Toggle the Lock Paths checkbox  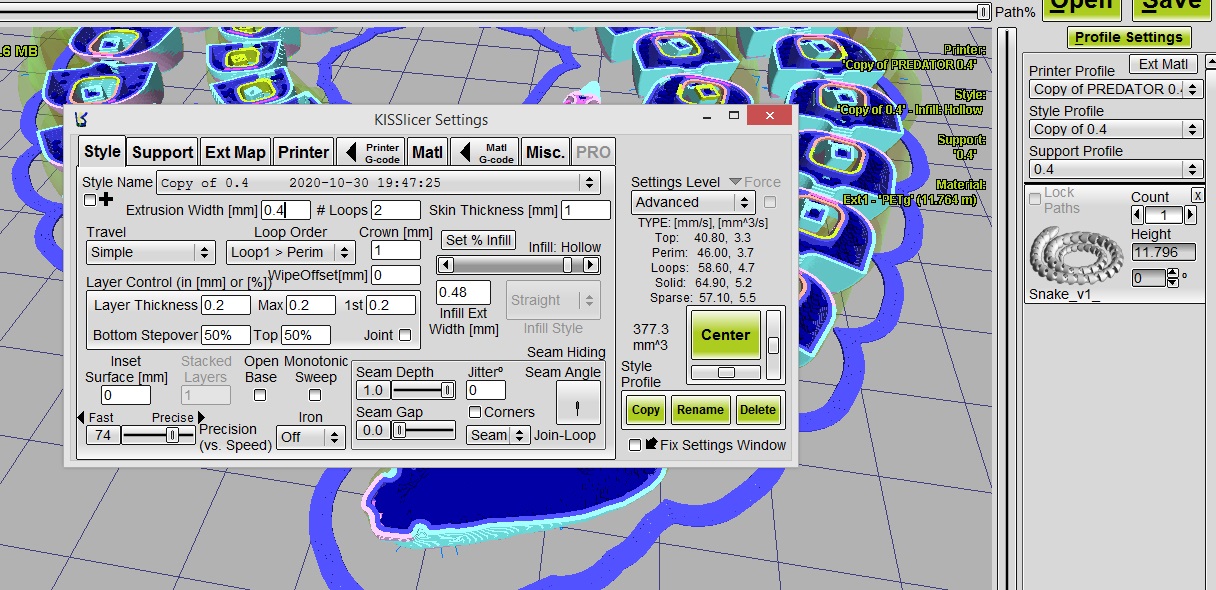pos(1035,199)
